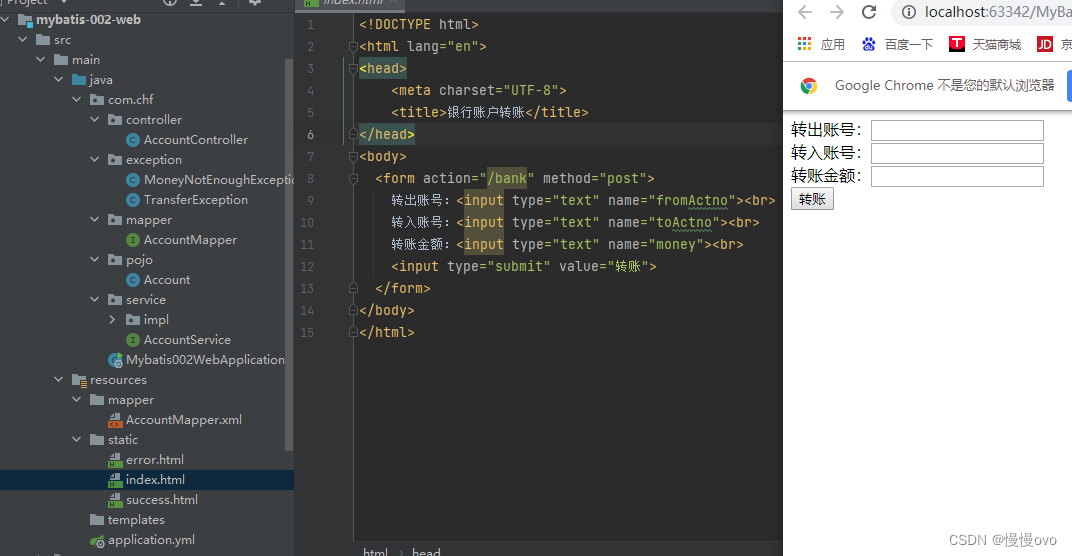This screenshot has height=556, width=1072.
Task: View site info icon in address bar
Action: [909, 12]
